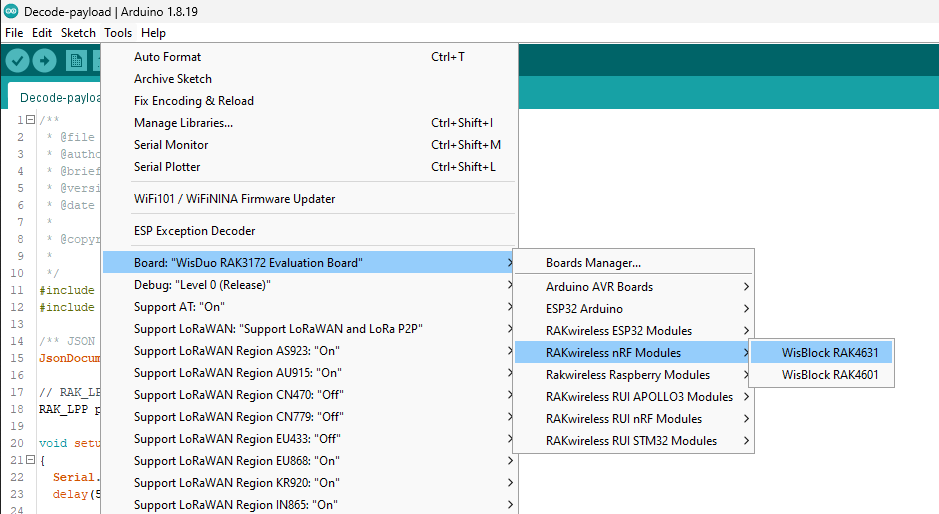Choose Auto Format in Tools menu
This screenshot has height=514, width=939.
click(x=167, y=57)
